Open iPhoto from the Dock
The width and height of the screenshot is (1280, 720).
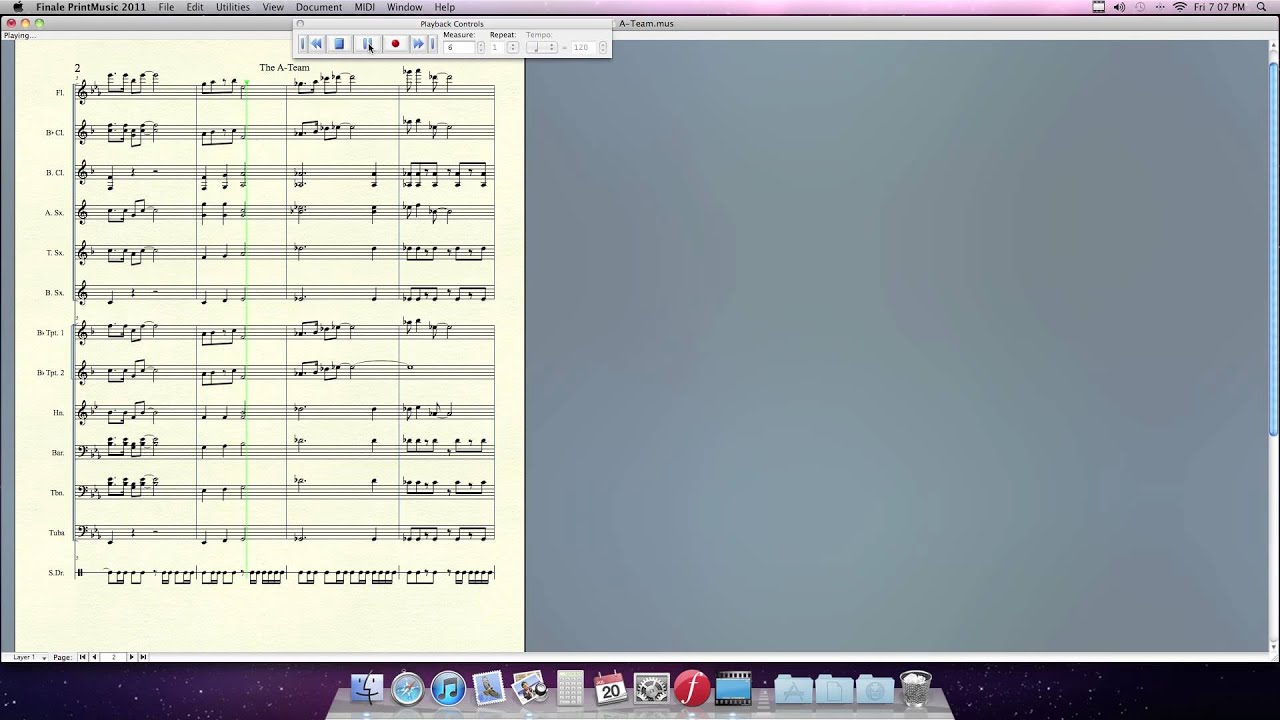point(530,688)
